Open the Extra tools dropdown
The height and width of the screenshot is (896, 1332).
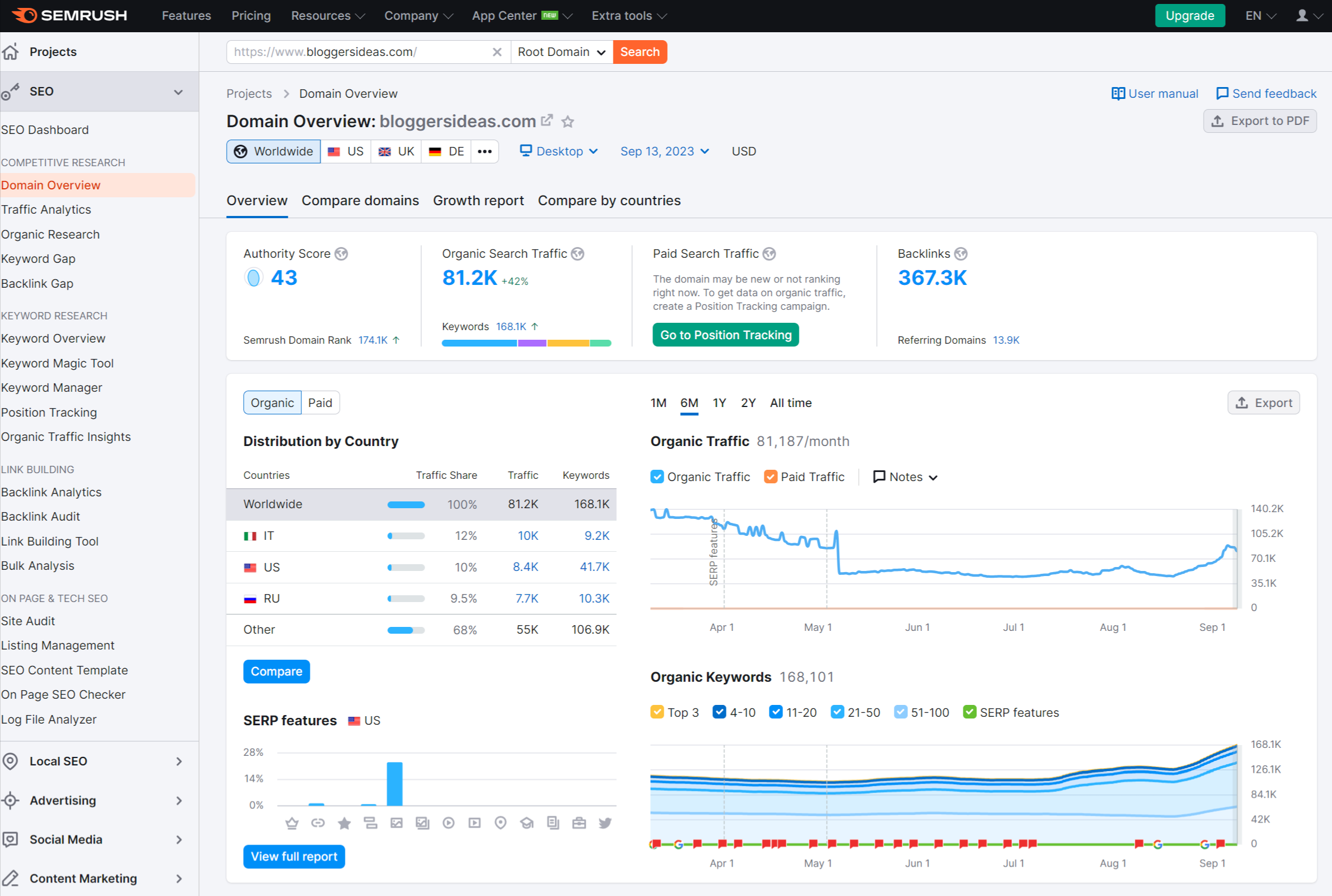629,15
